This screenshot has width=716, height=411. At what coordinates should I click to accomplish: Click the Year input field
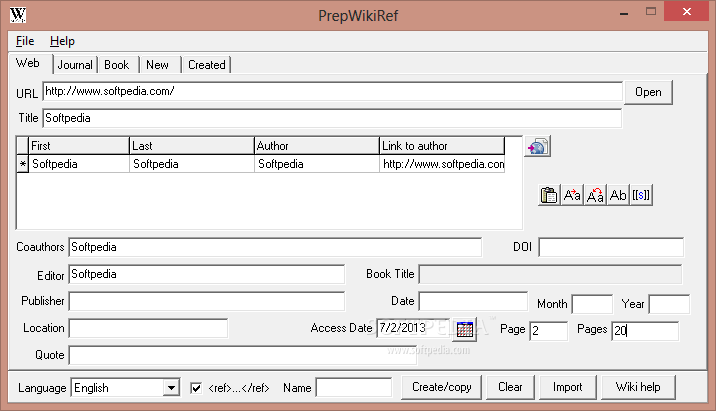pos(669,305)
